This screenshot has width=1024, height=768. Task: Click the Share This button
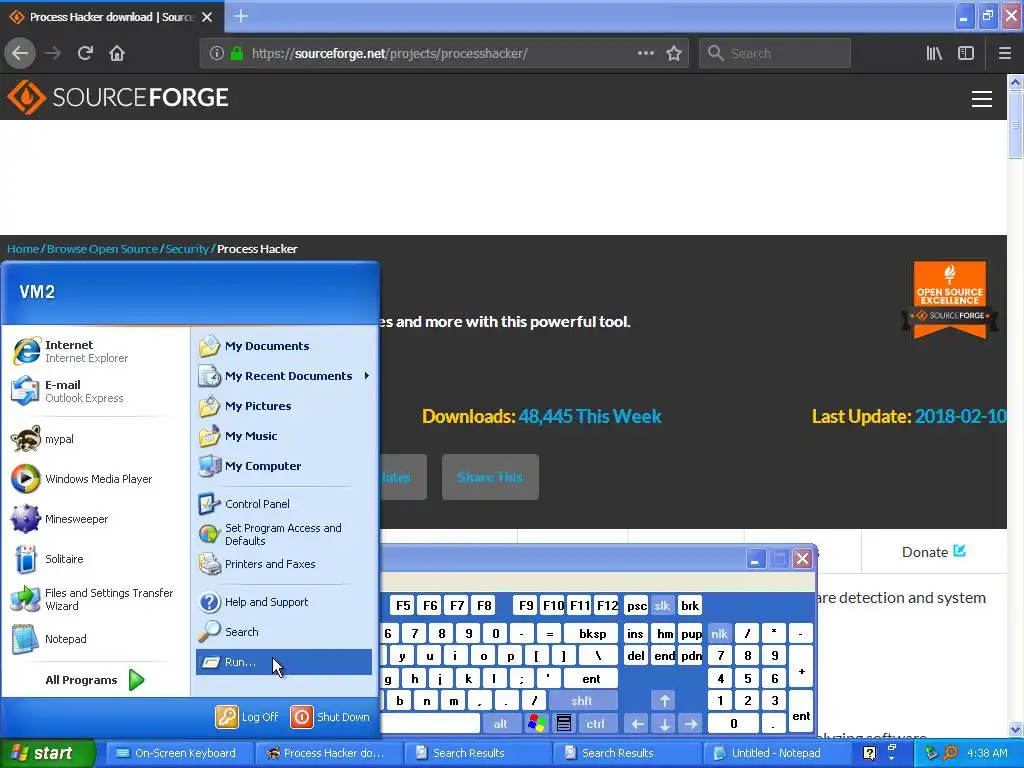[x=490, y=477]
